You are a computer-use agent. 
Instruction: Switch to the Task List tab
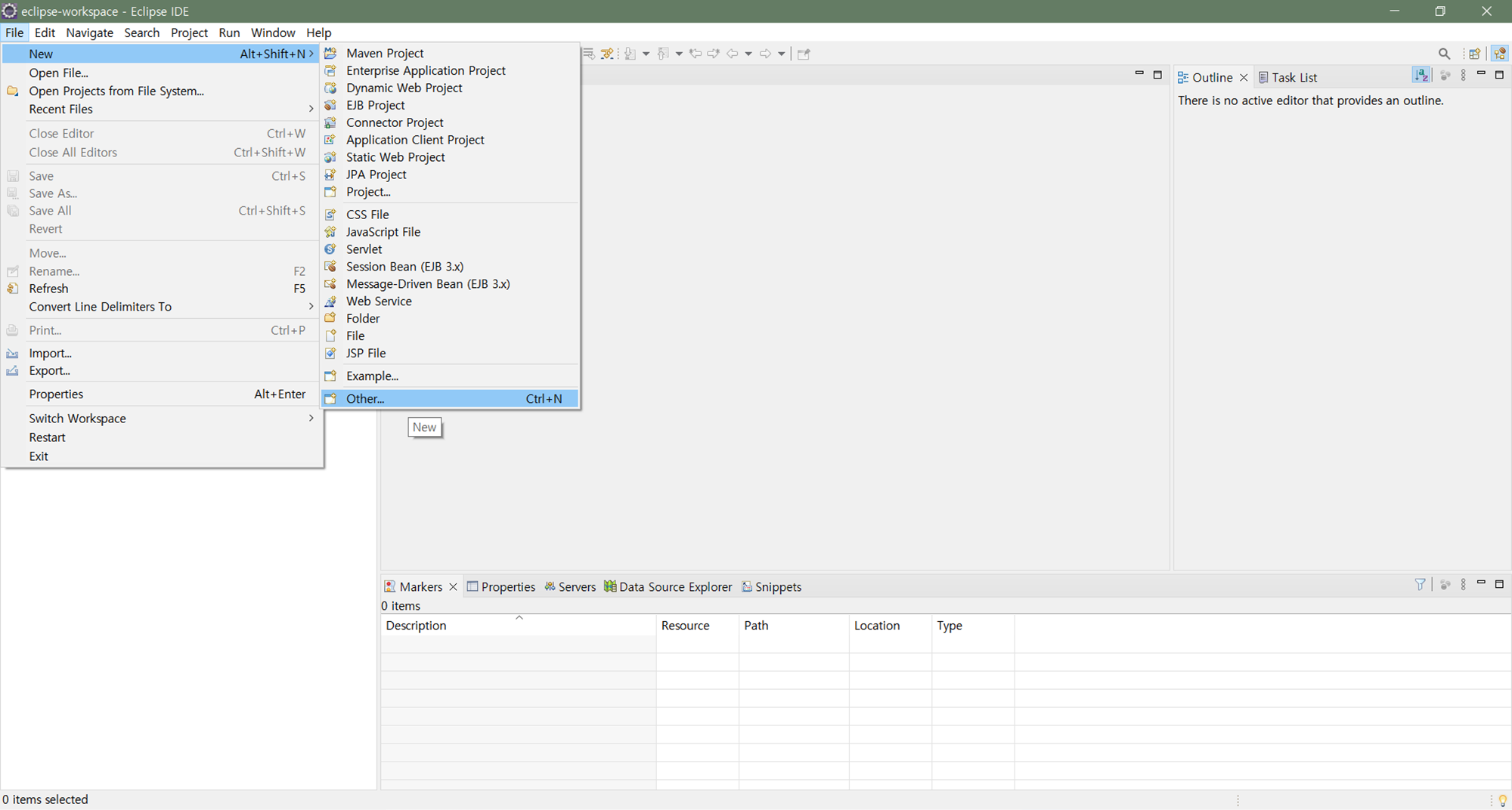coord(1287,78)
